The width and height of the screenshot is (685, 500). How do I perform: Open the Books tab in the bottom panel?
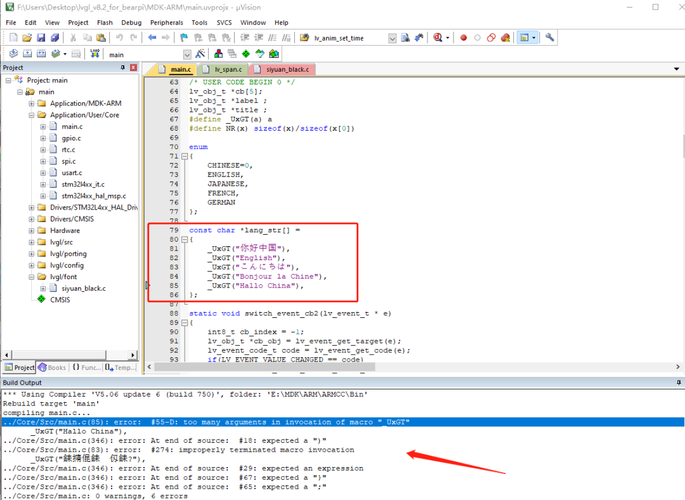[52, 367]
